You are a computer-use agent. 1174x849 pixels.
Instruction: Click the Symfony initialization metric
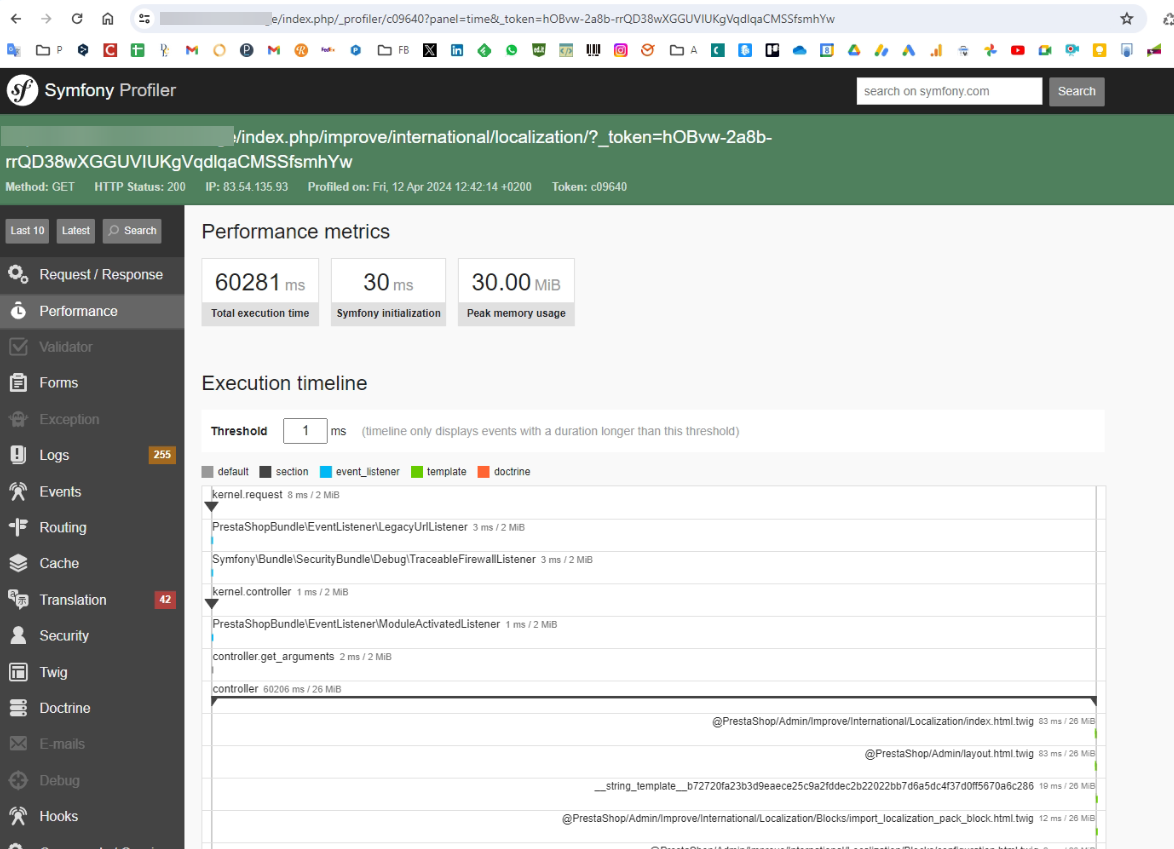click(x=389, y=292)
